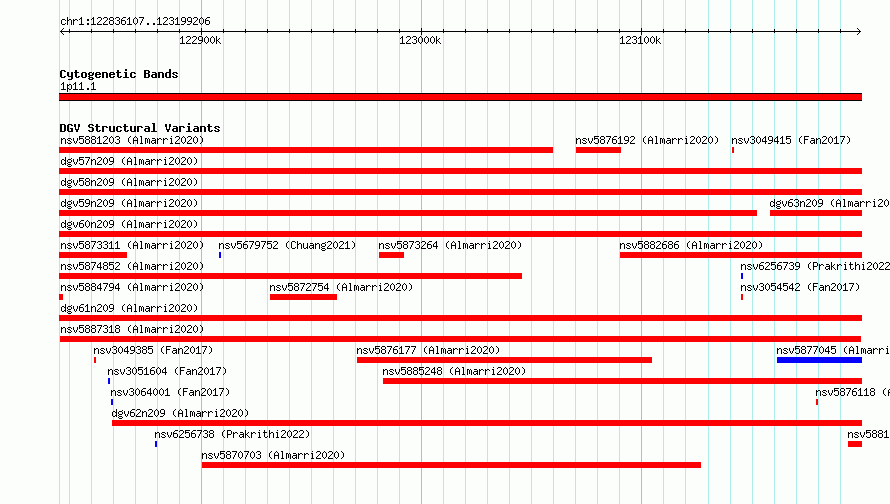
Task: Click the nsv5876118 variant label
Action: pos(853,392)
